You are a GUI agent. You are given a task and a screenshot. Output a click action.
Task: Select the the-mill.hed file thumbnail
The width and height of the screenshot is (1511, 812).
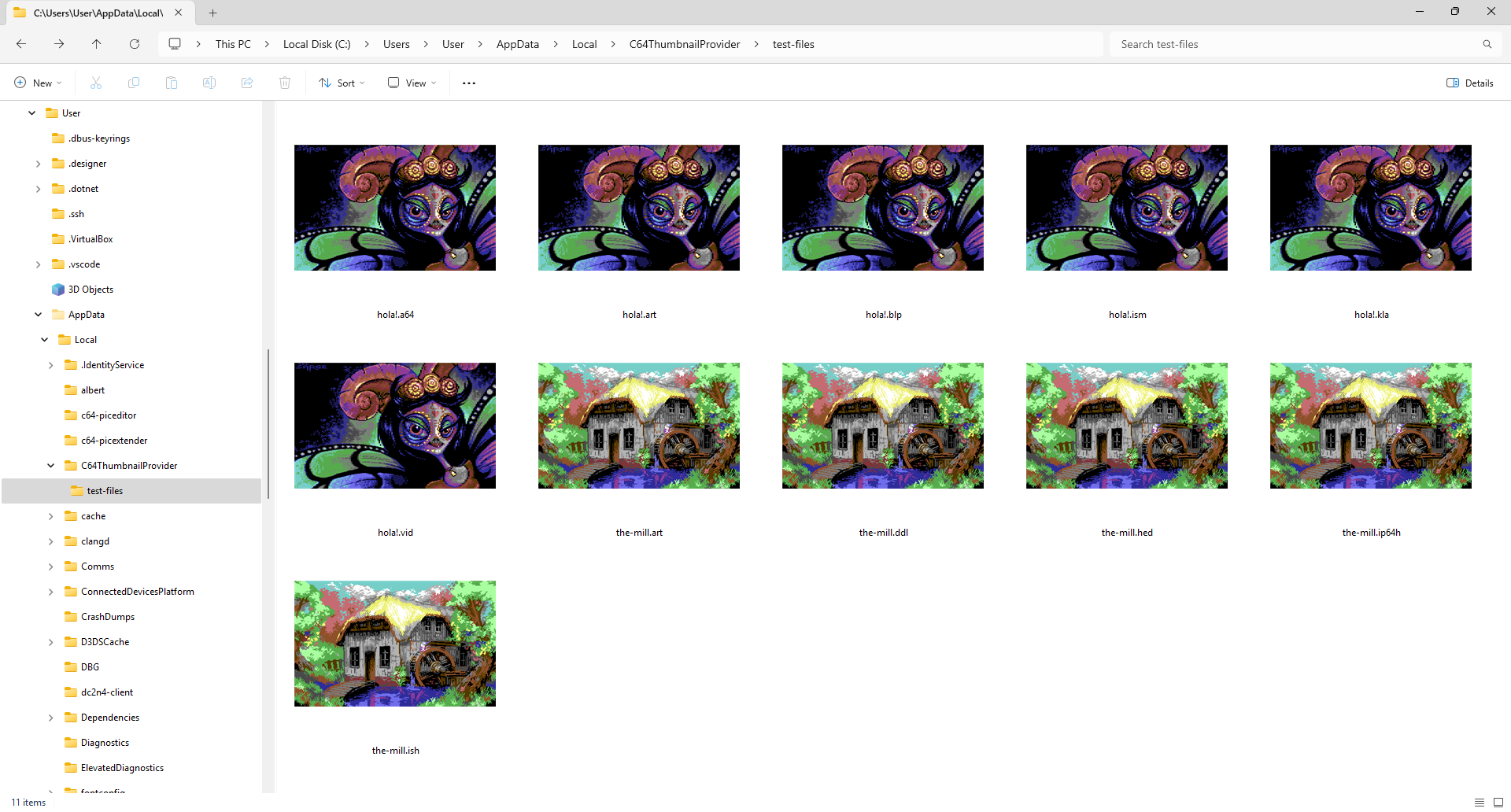click(x=1127, y=426)
